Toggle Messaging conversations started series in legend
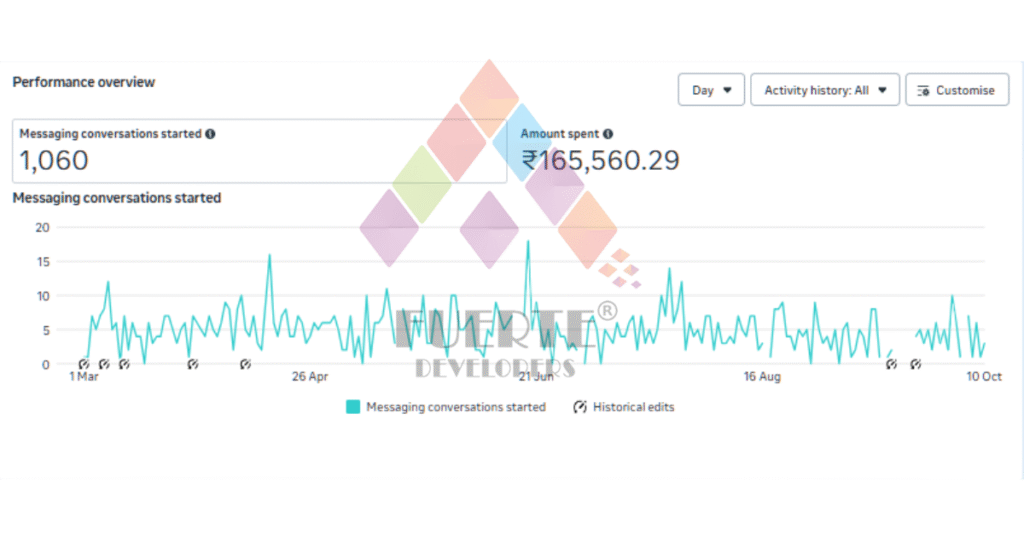 455,407
